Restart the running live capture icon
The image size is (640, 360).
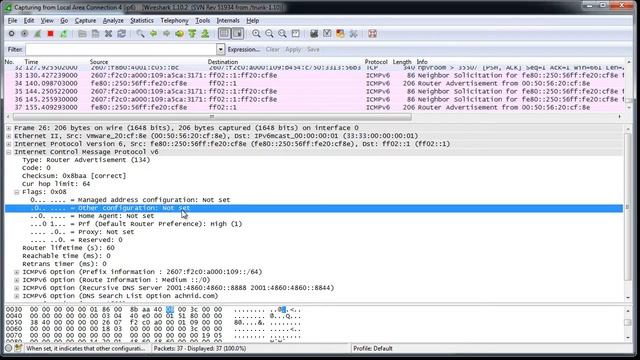point(64,34)
